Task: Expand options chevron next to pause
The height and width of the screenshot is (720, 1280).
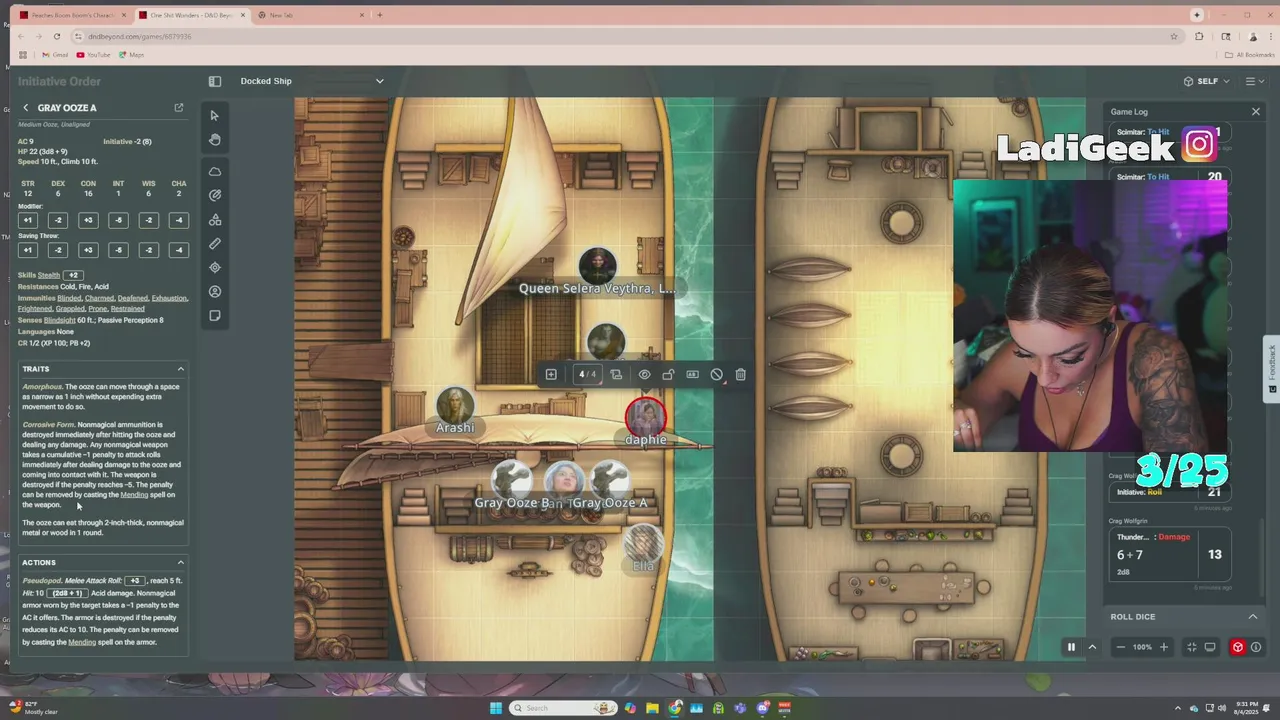Action: (1092, 647)
